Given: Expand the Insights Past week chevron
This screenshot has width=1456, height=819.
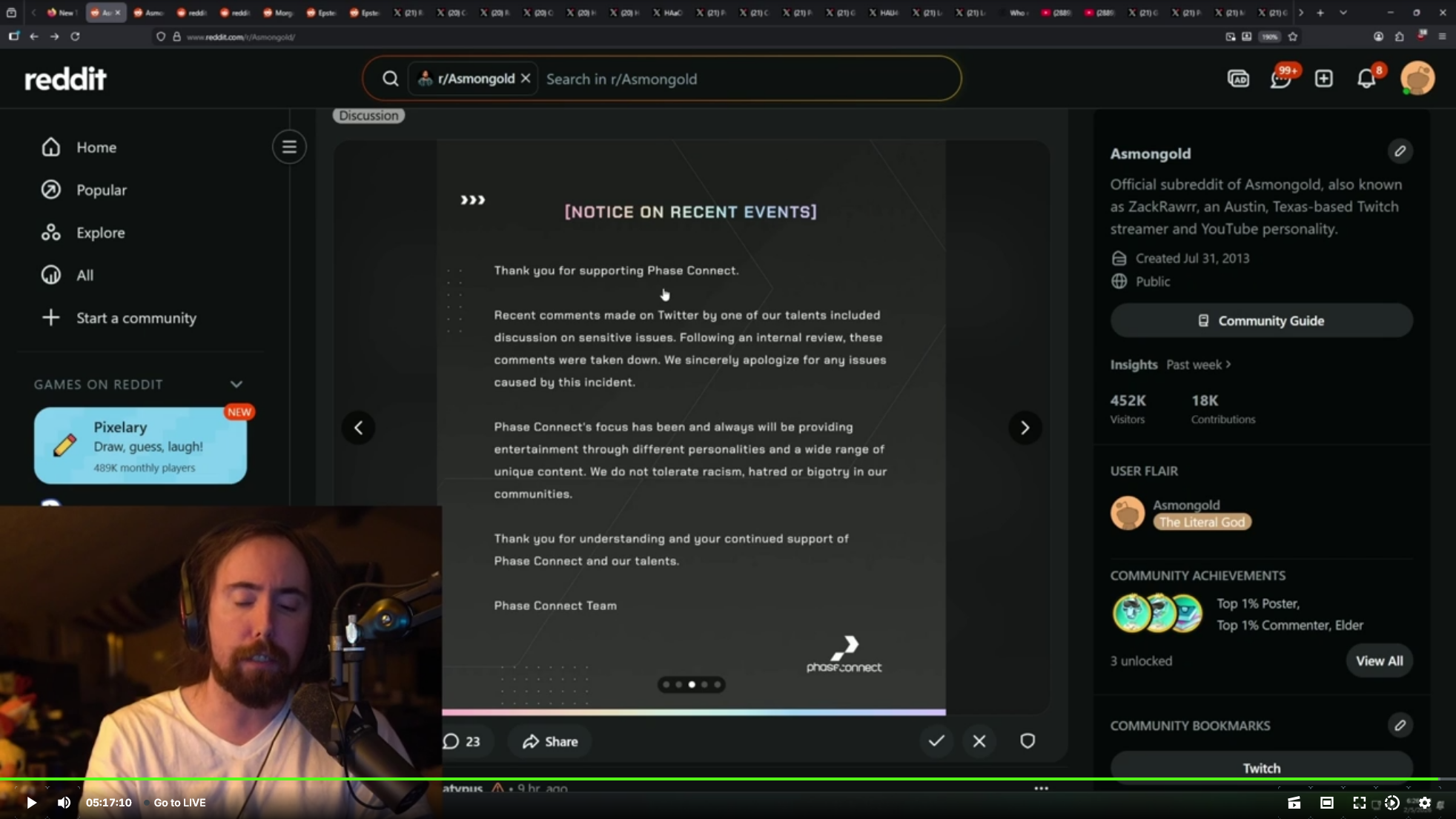Looking at the screenshot, I should [x=1228, y=364].
